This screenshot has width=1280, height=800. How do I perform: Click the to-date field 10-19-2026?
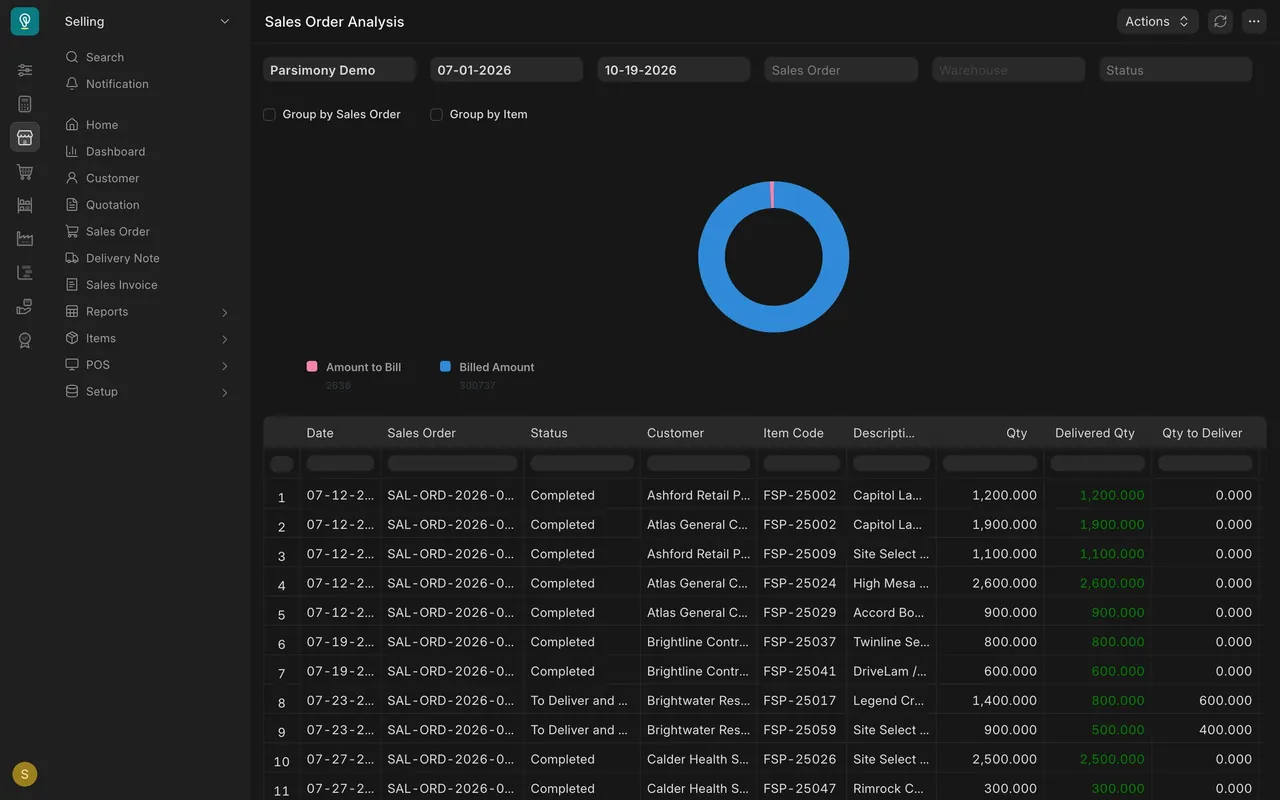[x=674, y=70]
